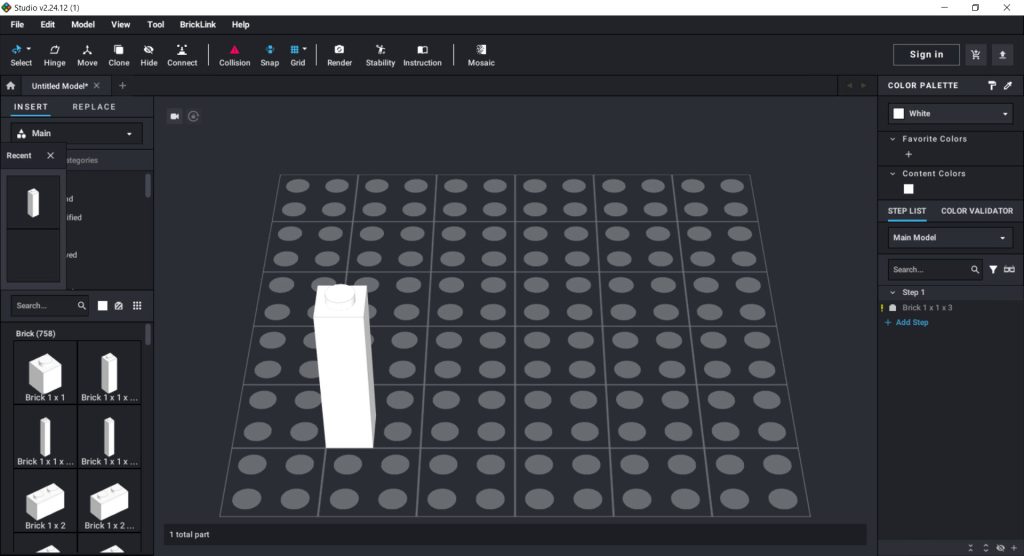Close the Recent parts popup
1024x556 pixels.
pyautogui.click(x=50, y=155)
